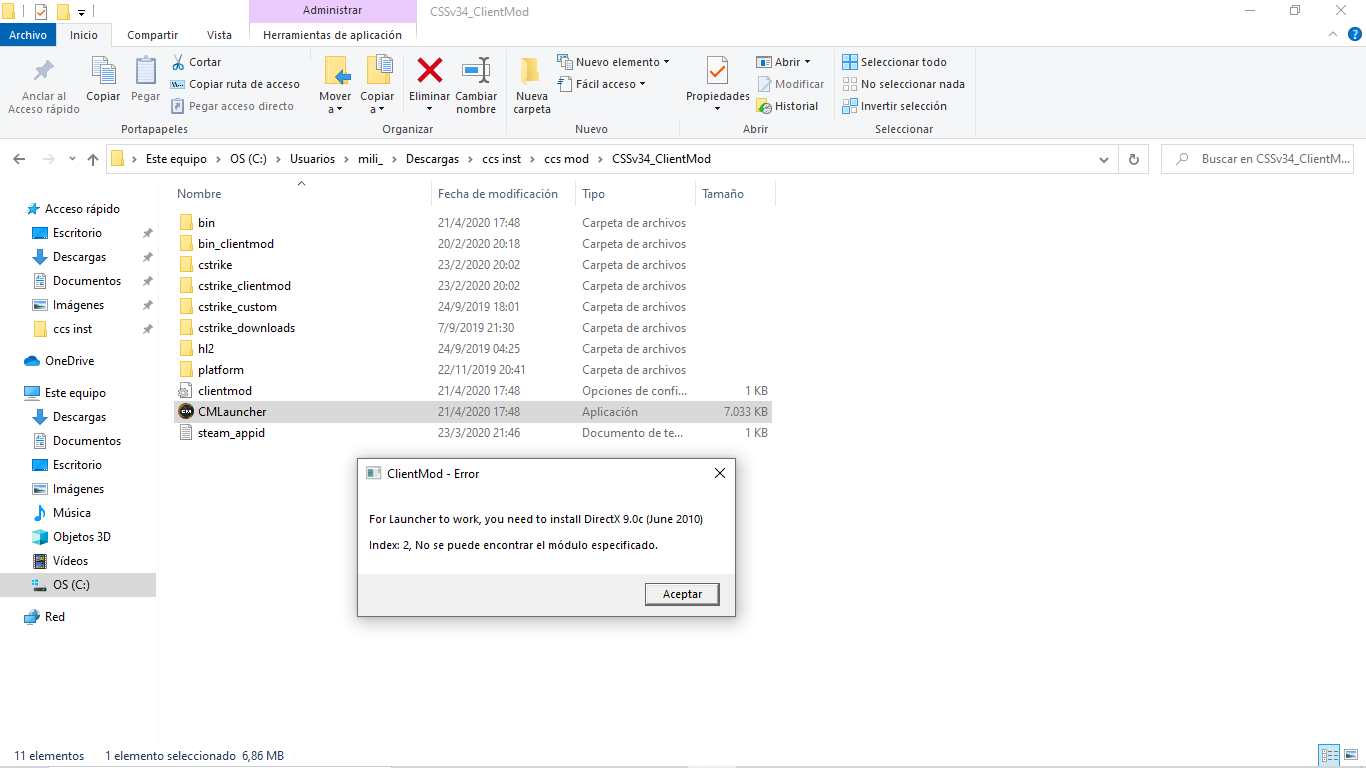Switch to large icons view toggle
1366x768 pixels.
pyautogui.click(x=1351, y=756)
